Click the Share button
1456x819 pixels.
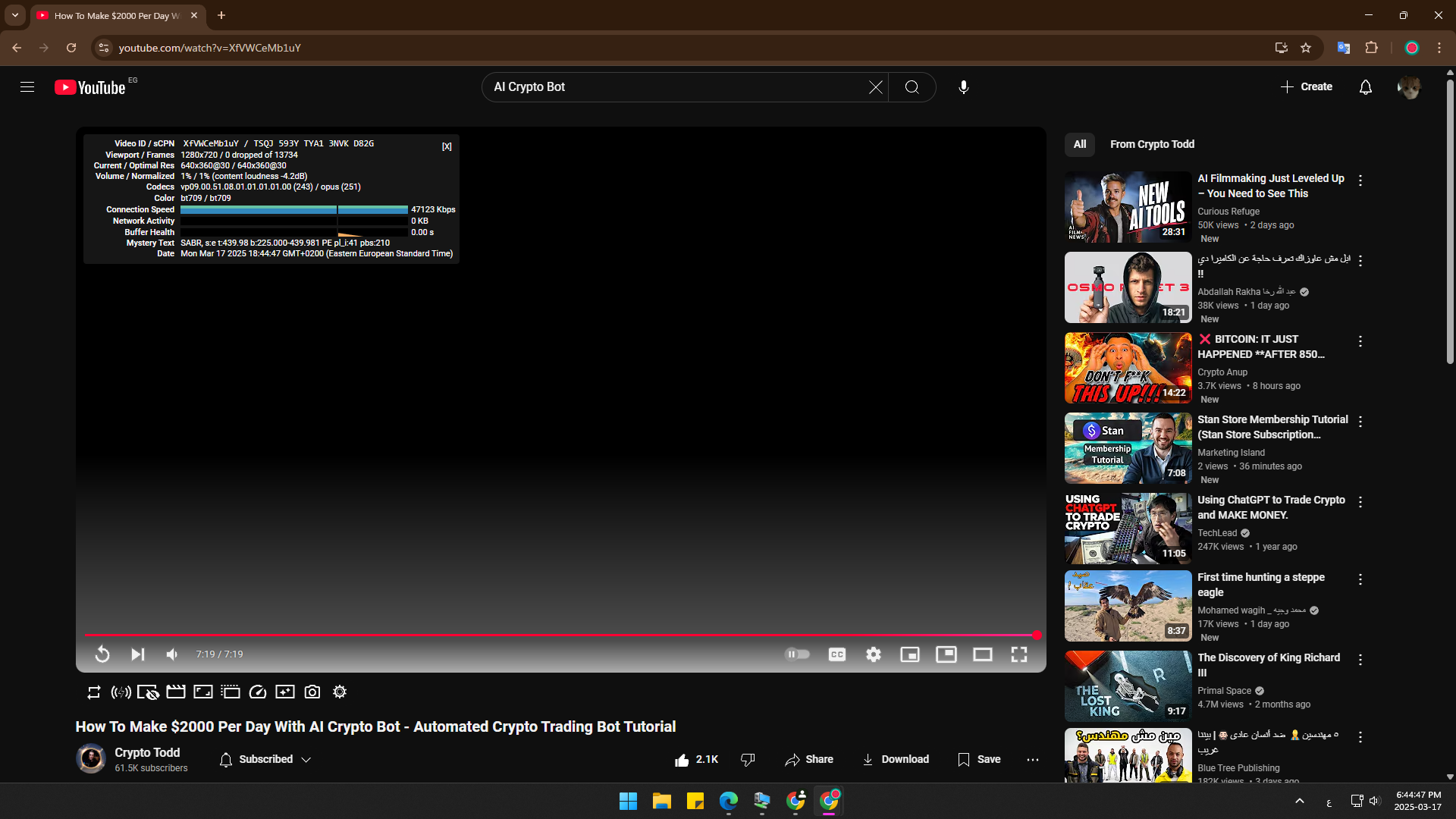coord(809,760)
